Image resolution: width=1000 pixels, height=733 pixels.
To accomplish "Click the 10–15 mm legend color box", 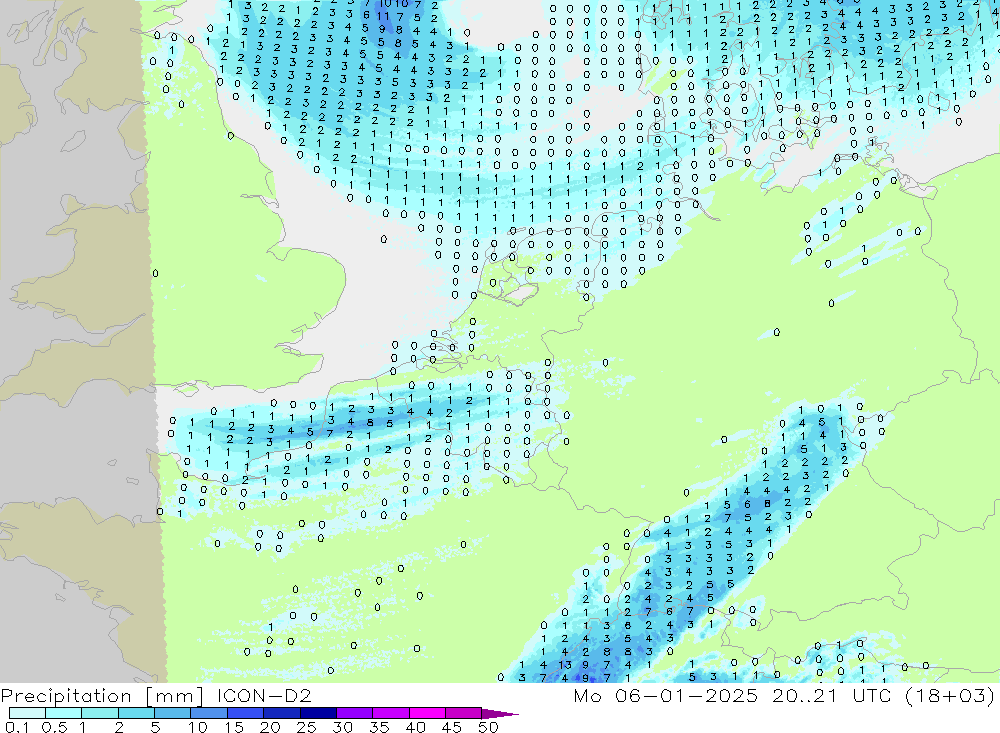I will tap(209, 713).
